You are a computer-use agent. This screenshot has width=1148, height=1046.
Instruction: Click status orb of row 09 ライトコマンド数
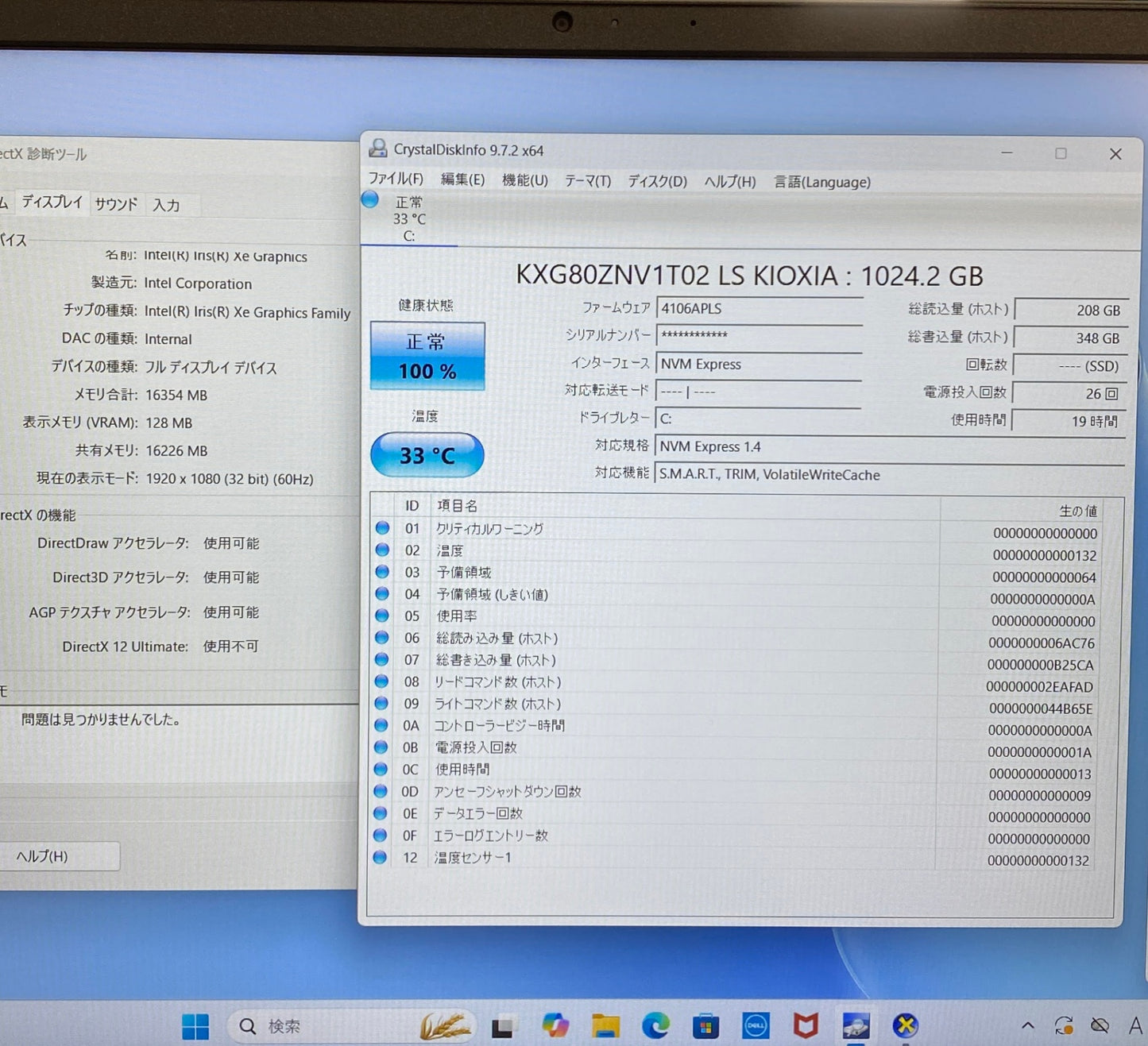(381, 703)
